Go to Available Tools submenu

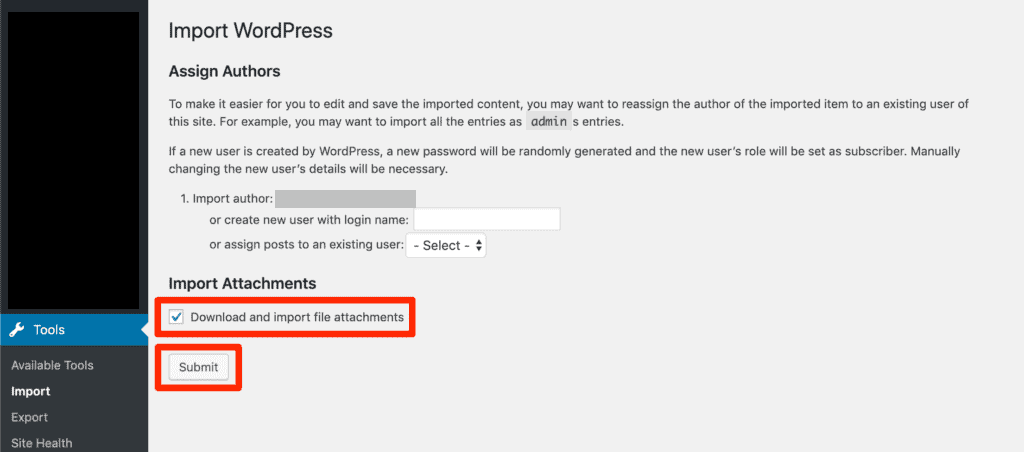click(52, 365)
